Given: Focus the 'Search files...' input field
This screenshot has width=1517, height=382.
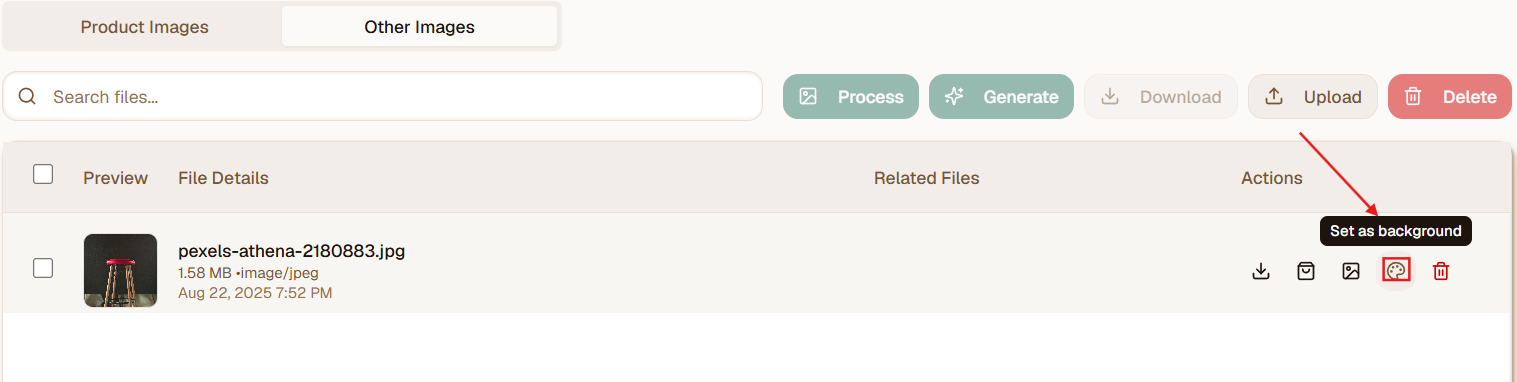Looking at the screenshot, I should [383, 97].
